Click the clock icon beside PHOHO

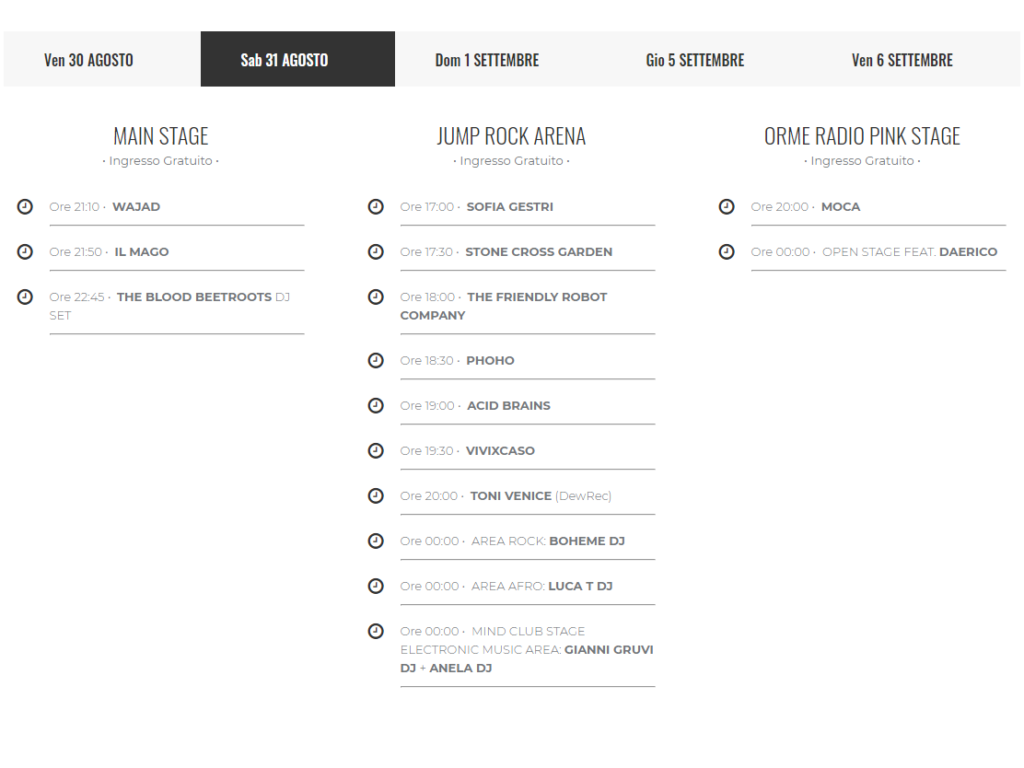pyautogui.click(x=376, y=361)
